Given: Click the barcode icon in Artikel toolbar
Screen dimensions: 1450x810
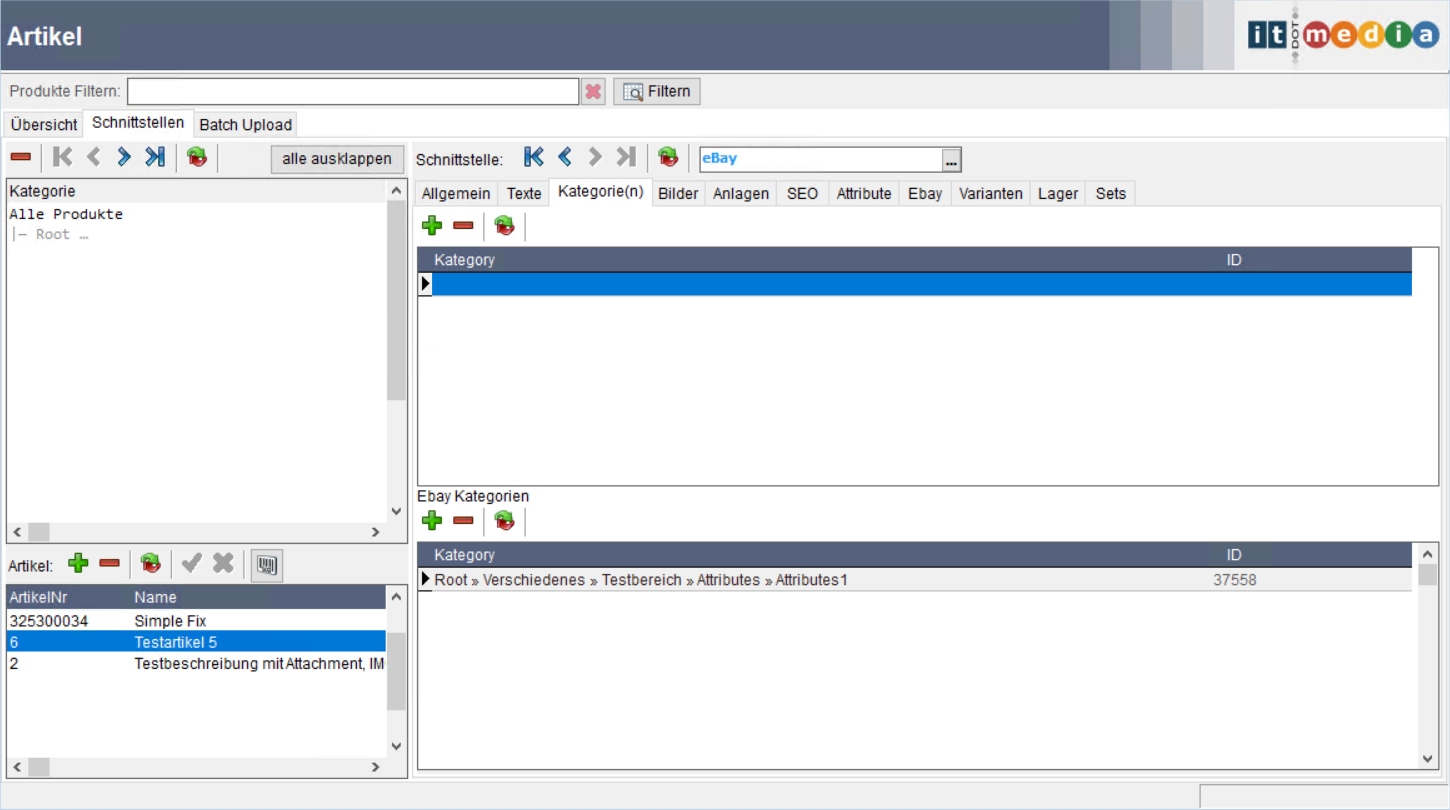Looking at the screenshot, I should 266,565.
